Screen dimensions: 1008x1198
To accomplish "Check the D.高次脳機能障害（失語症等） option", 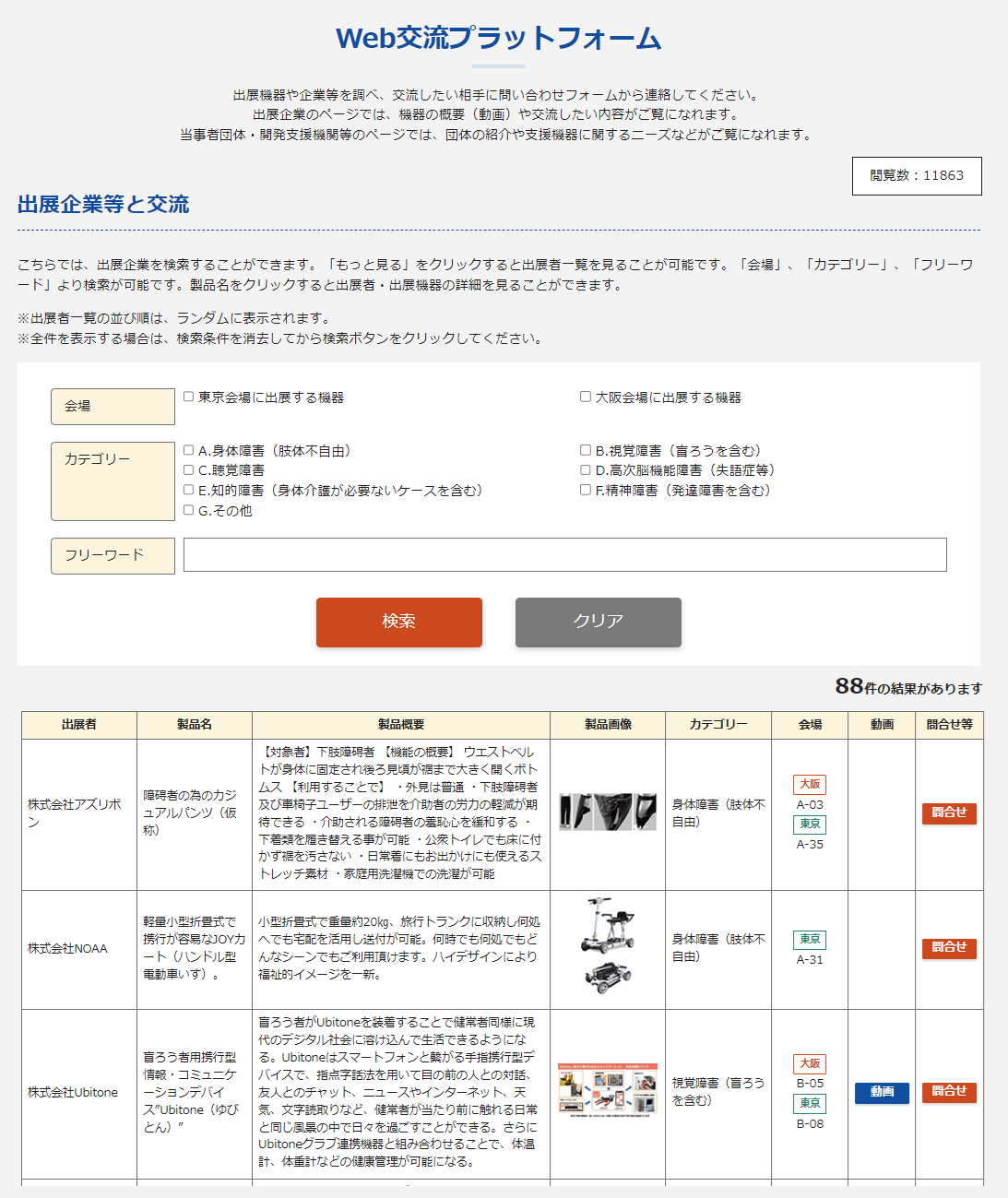I will 584,469.
